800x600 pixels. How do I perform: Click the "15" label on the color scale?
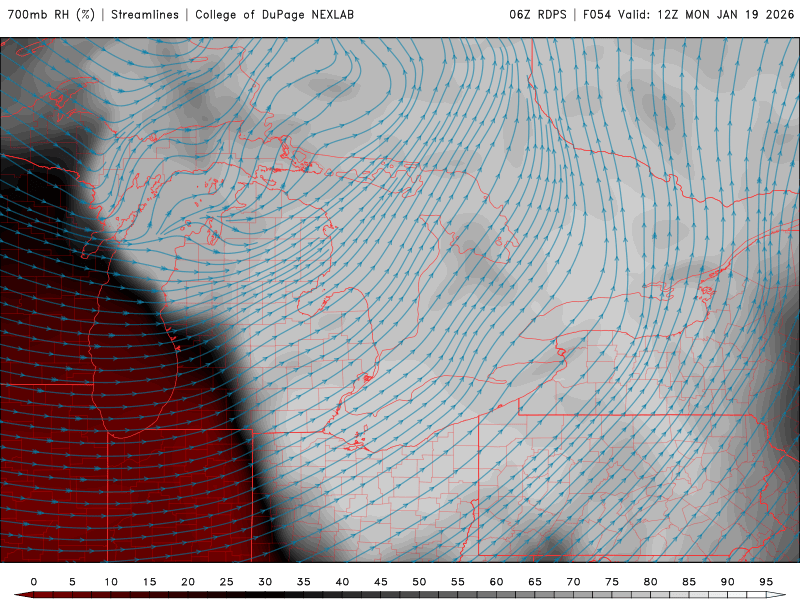tap(149, 582)
